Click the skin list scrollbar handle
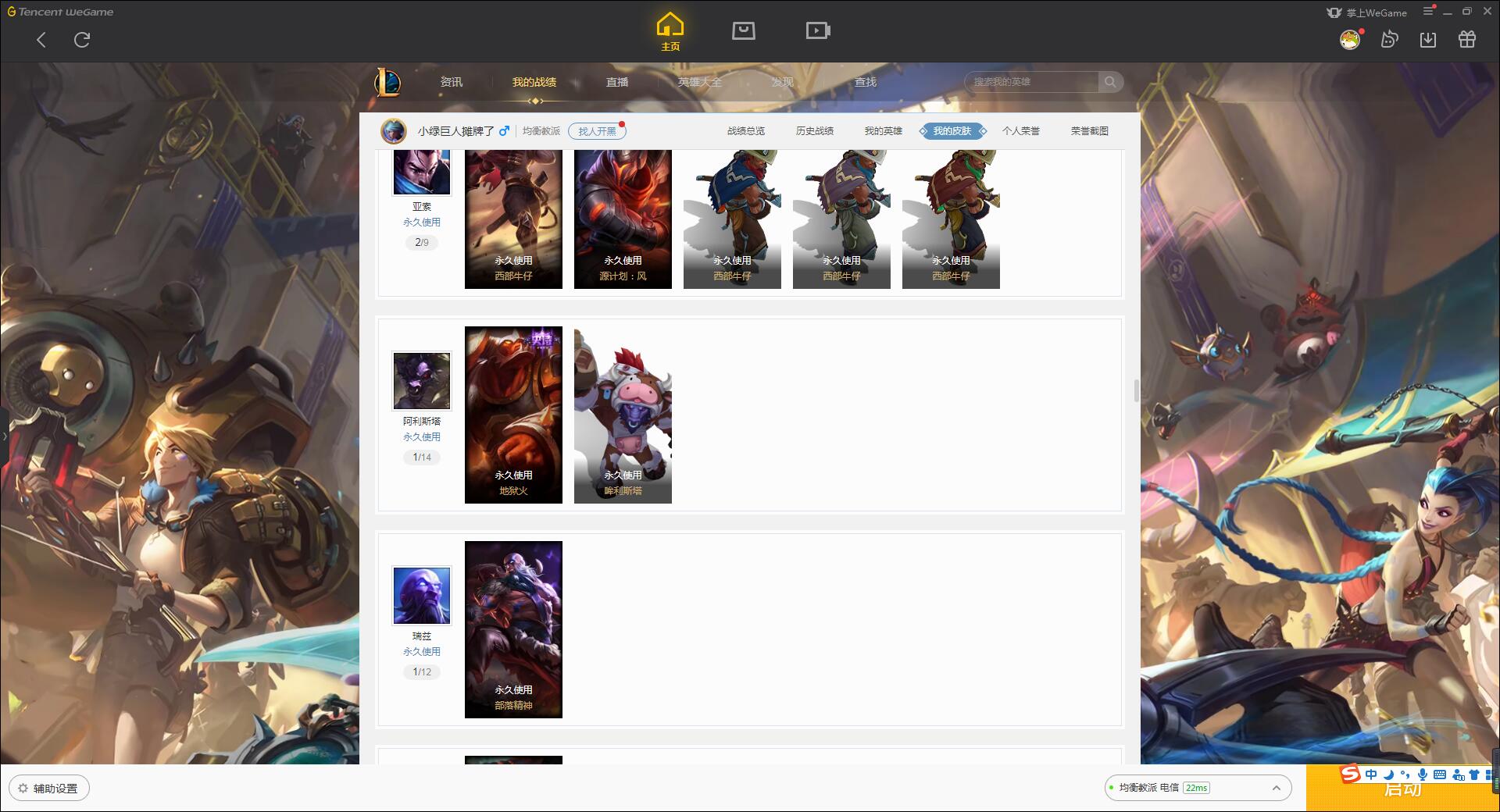Screen dimensions: 1500x812 point(1137,390)
